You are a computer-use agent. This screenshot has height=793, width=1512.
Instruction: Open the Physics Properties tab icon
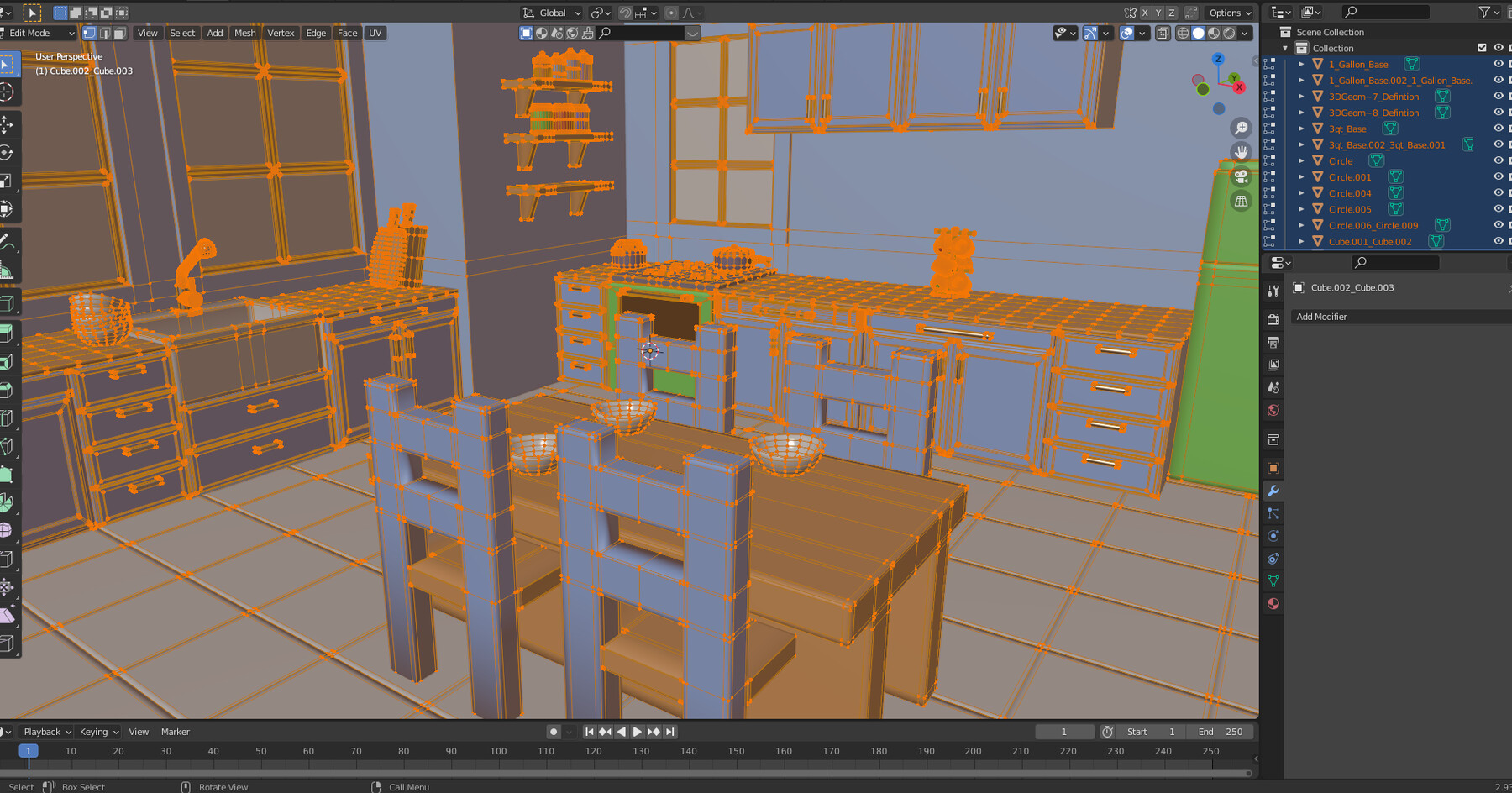(1273, 536)
